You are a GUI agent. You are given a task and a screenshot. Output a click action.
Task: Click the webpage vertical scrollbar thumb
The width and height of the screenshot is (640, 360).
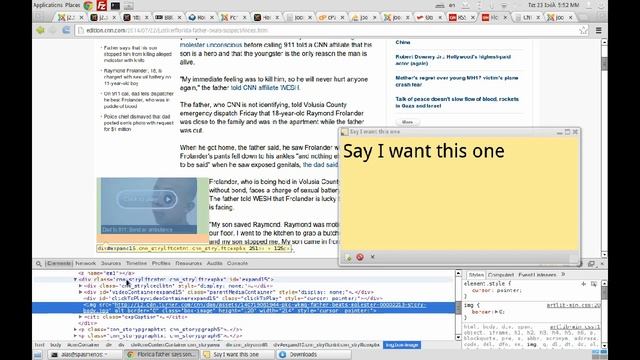pos(604,63)
